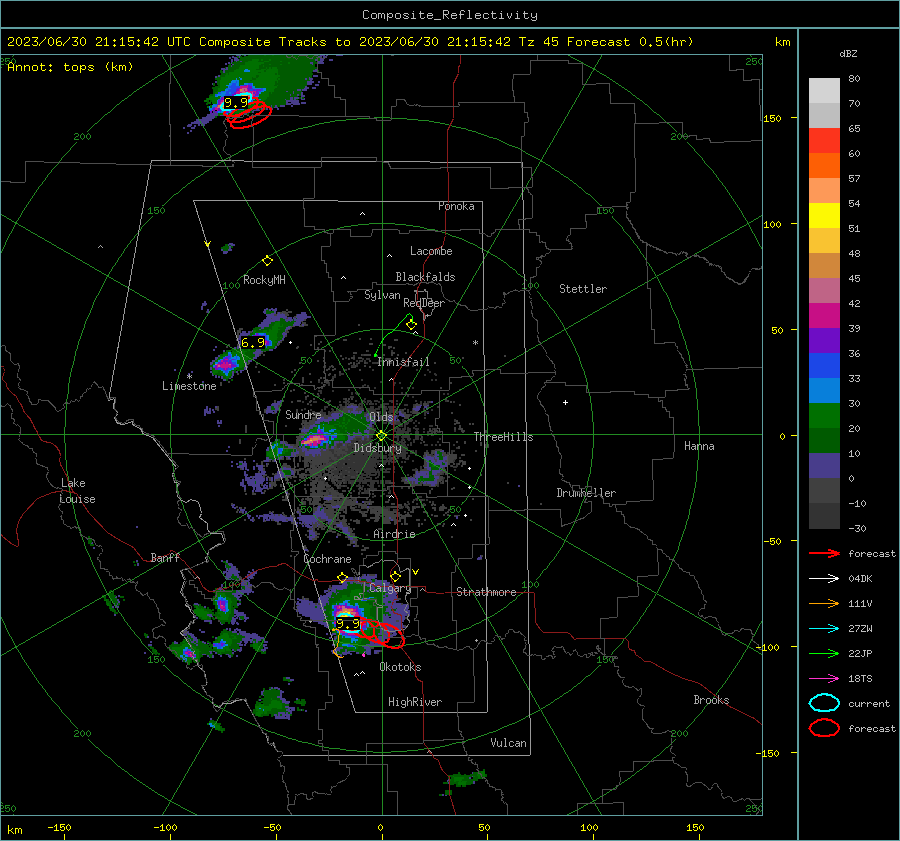The image size is (900, 841).
Task: Click the 9.9 storm top label near Calgary
Action: (x=348, y=624)
